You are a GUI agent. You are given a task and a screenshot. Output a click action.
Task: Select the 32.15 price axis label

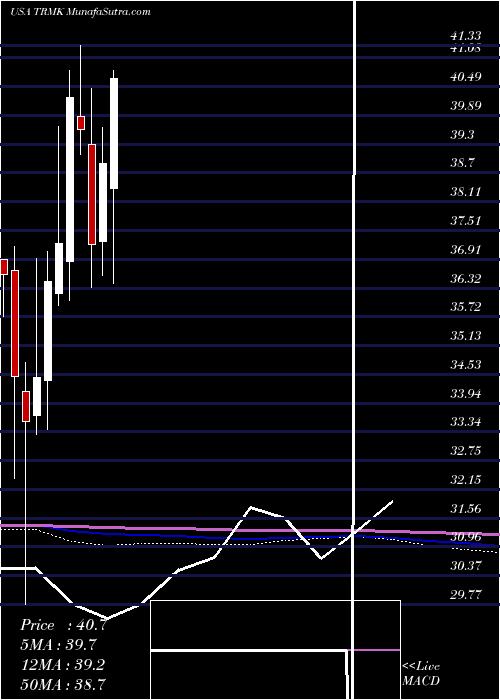(x=466, y=480)
